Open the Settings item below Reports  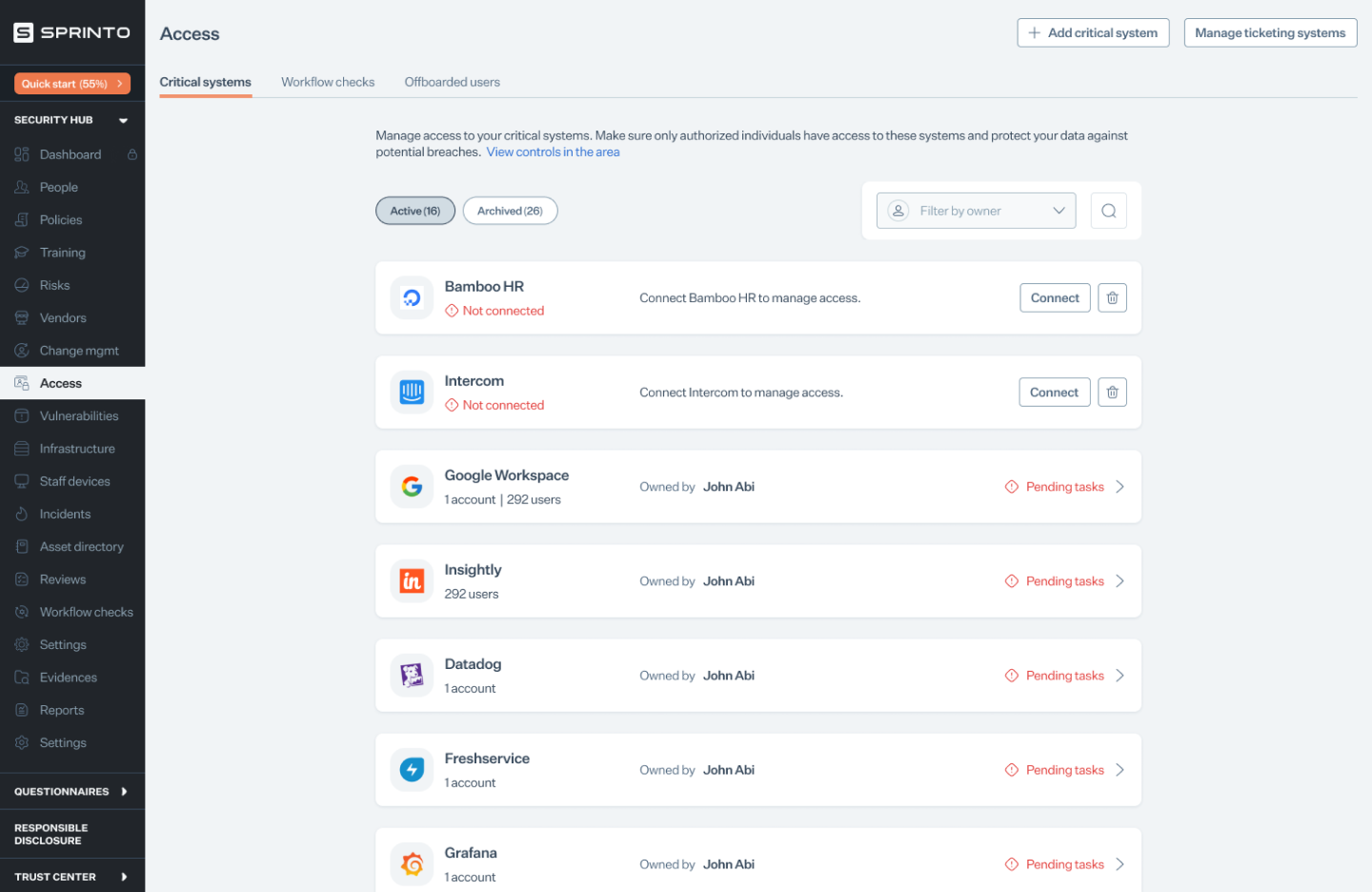(x=63, y=743)
